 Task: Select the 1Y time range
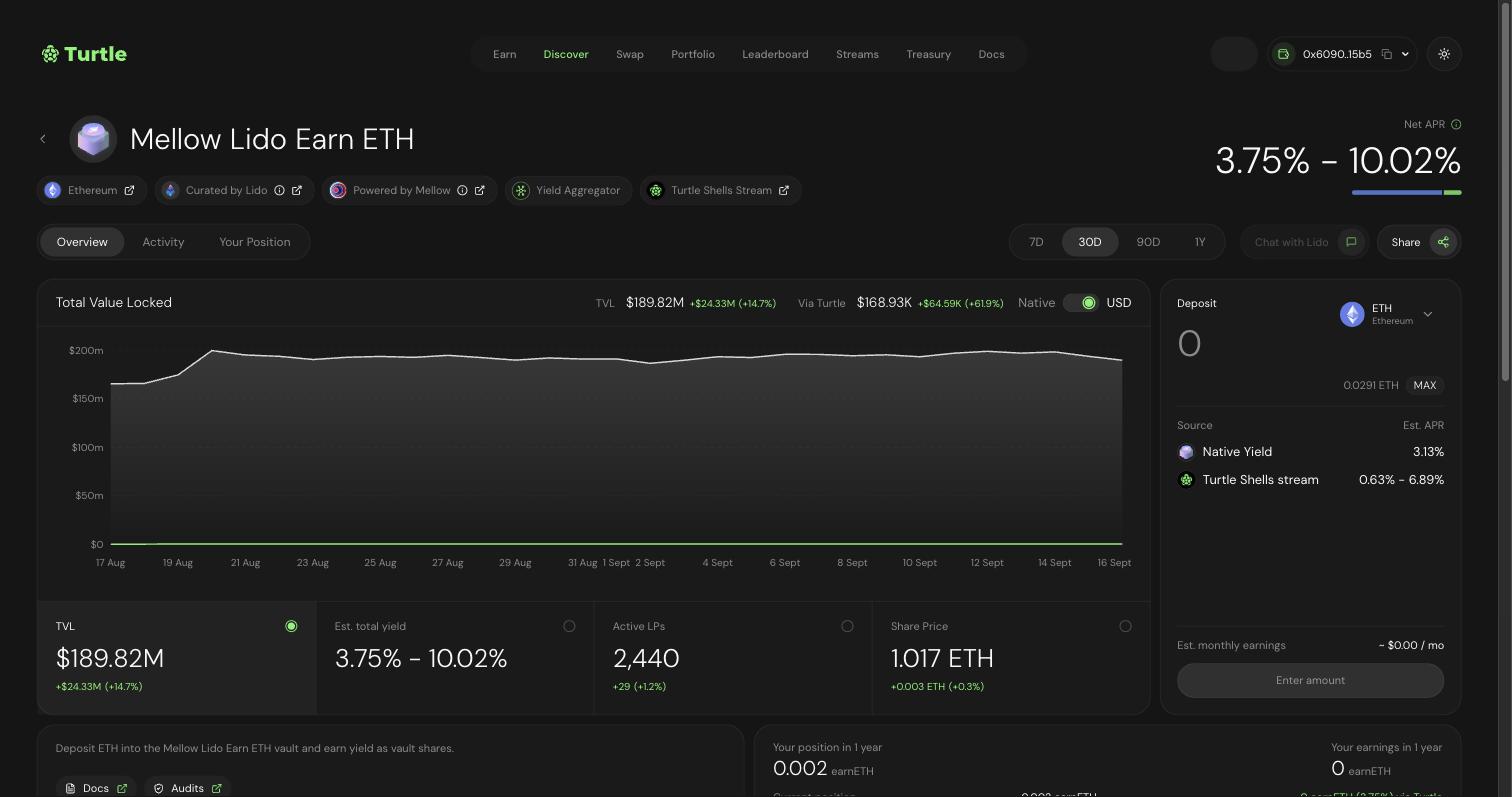(x=1200, y=242)
